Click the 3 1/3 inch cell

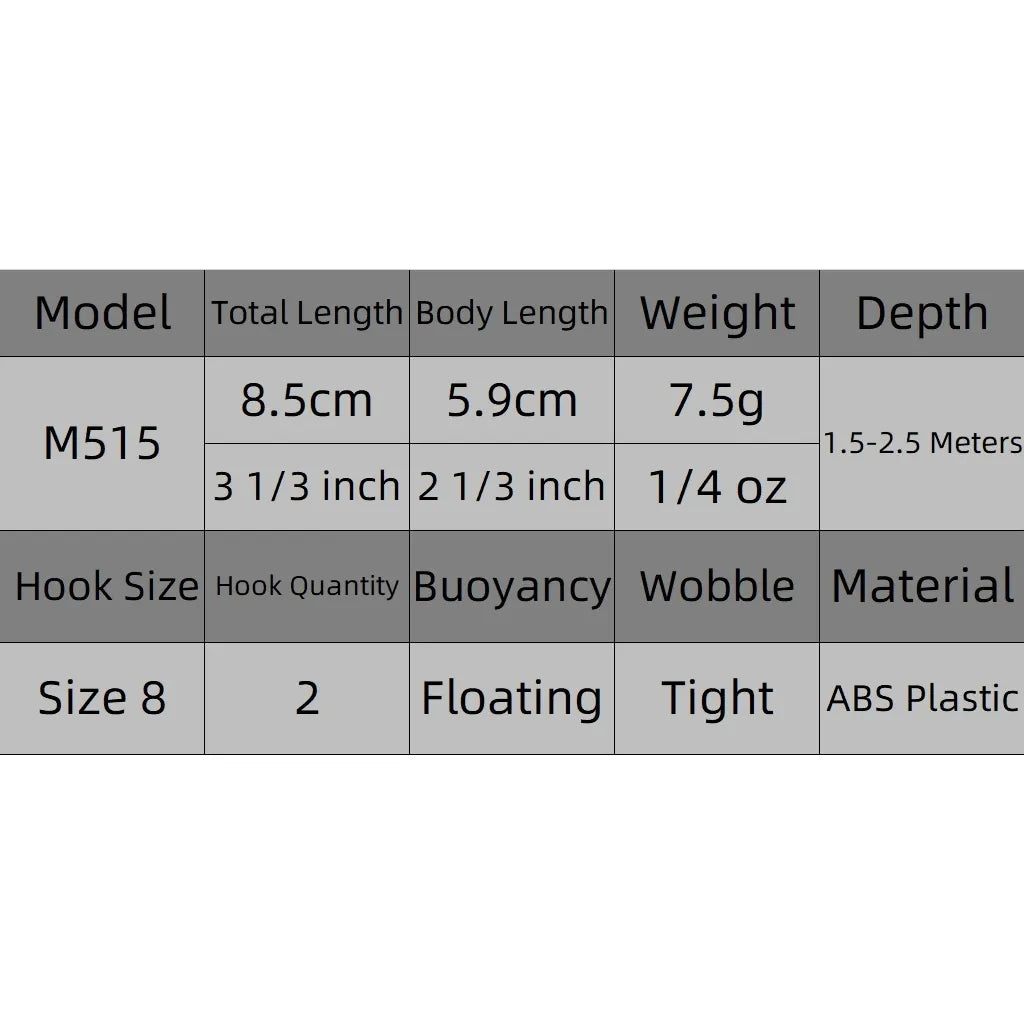point(307,487)
